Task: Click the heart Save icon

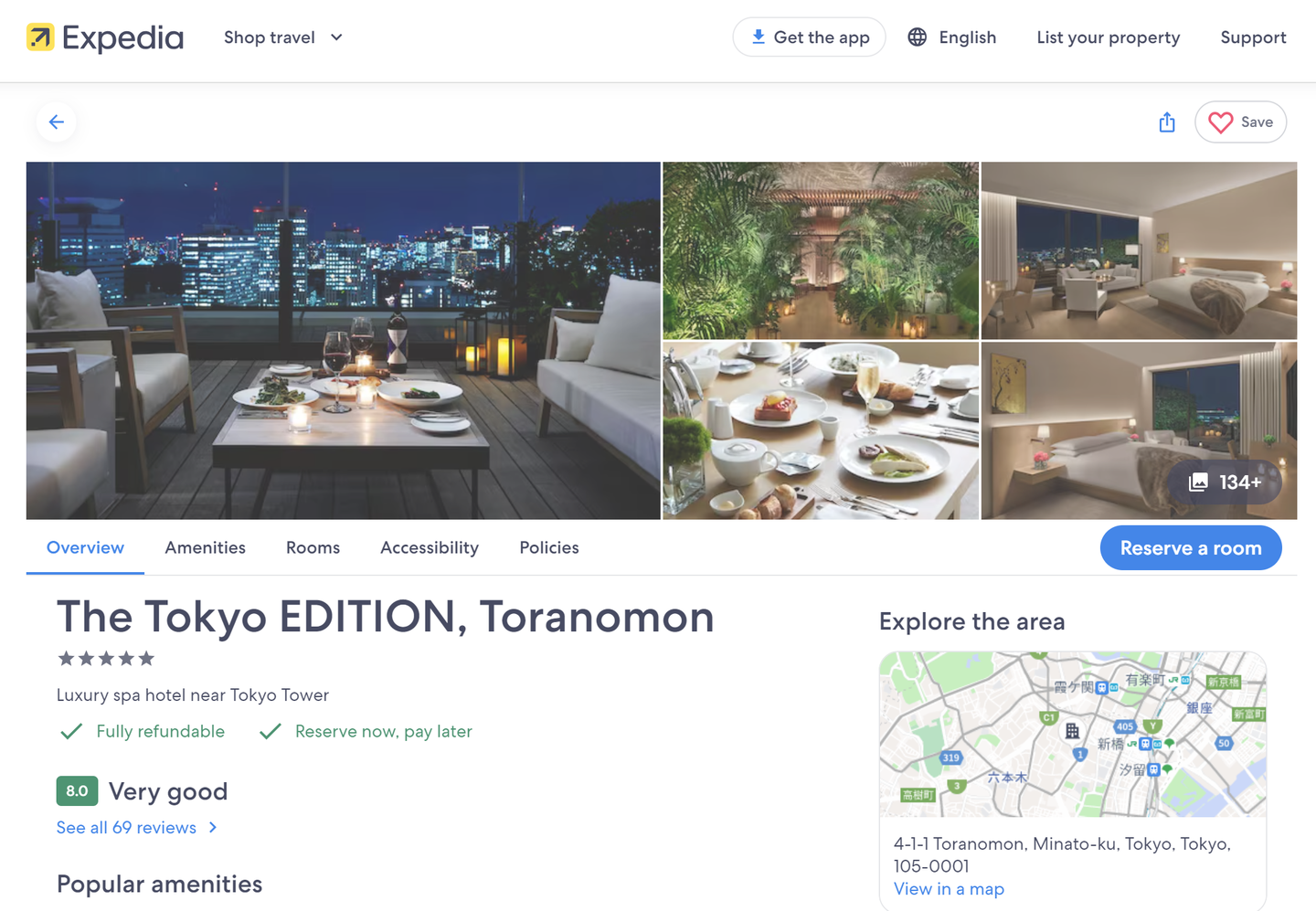Action: [1221, 122]
